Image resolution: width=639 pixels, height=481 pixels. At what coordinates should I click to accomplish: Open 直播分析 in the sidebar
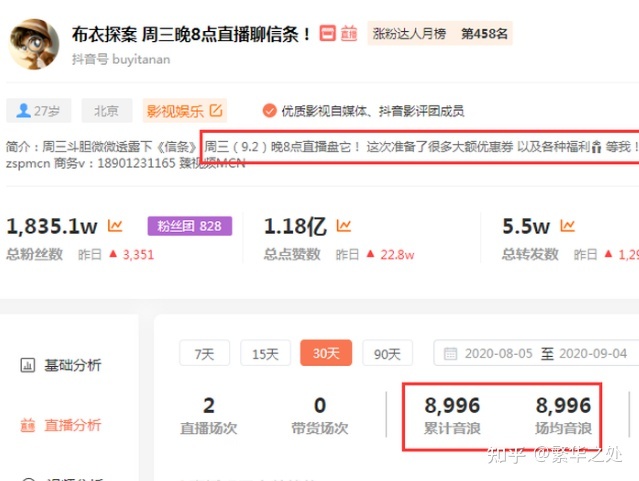coord(60,425)
